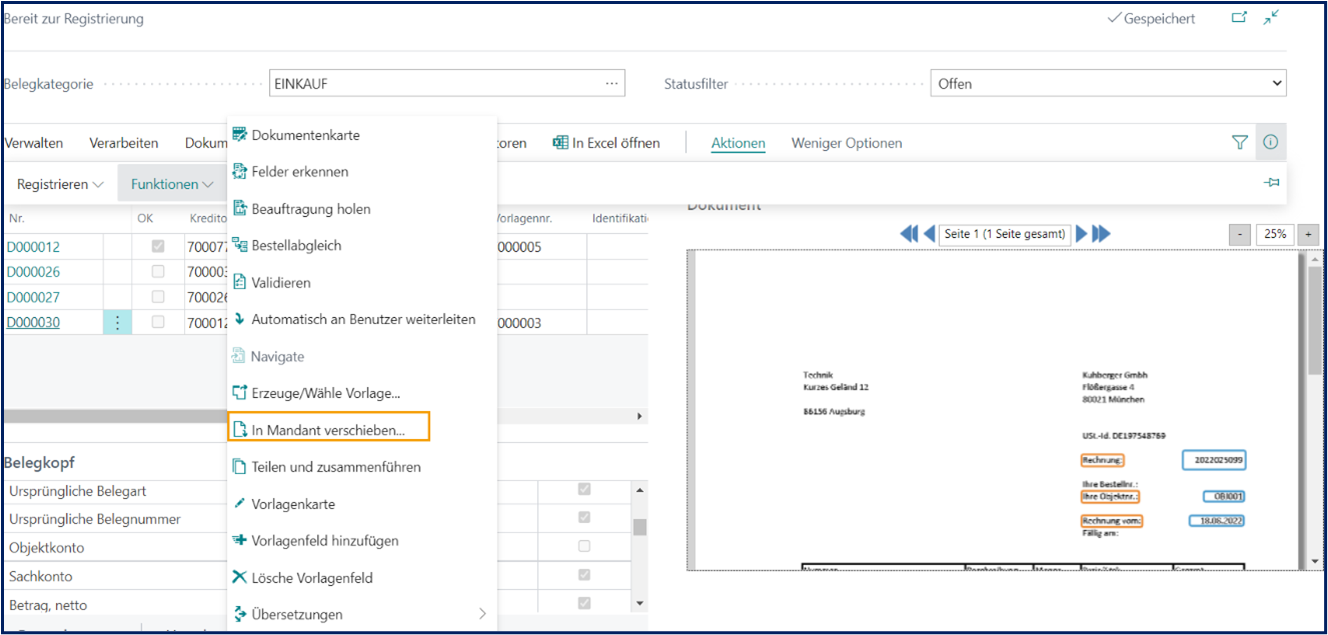This screenshot has height=635, width=1328.
Task: Click the Belegkategorie input field
Action: 435,84
